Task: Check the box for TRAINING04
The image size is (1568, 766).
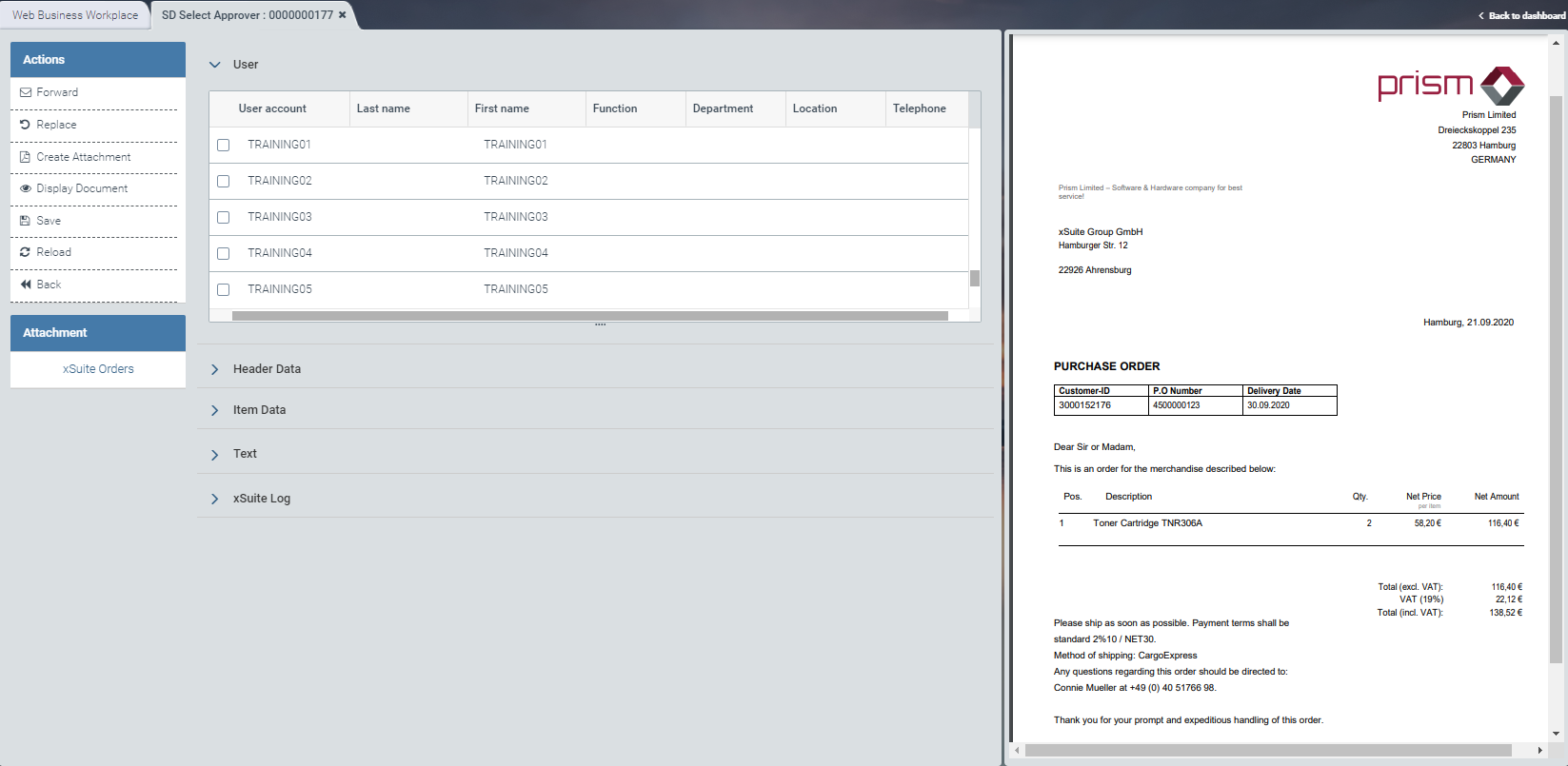Action: (x=224, y=253)
